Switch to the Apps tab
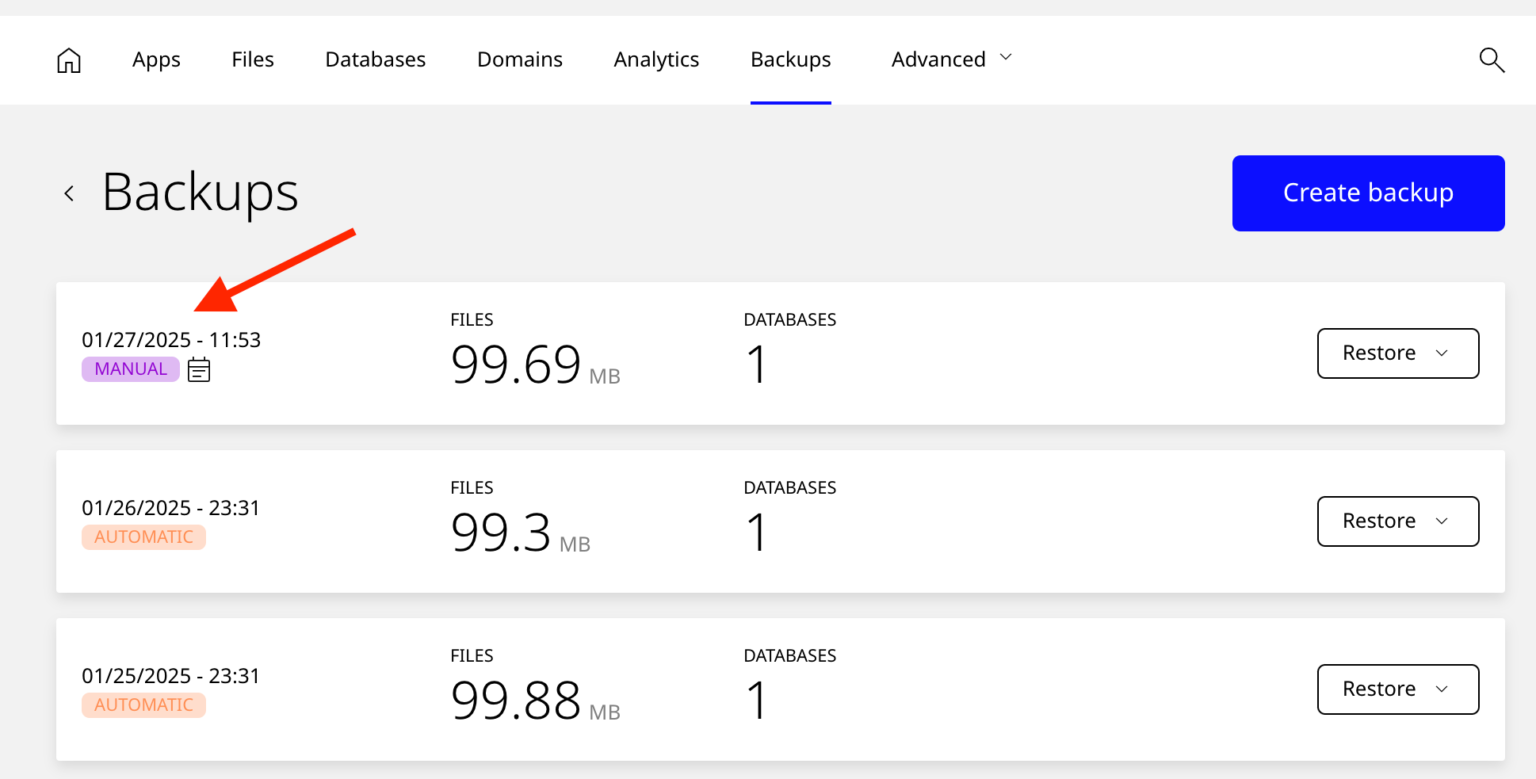 pyautogui.click(x=156, y=60)
